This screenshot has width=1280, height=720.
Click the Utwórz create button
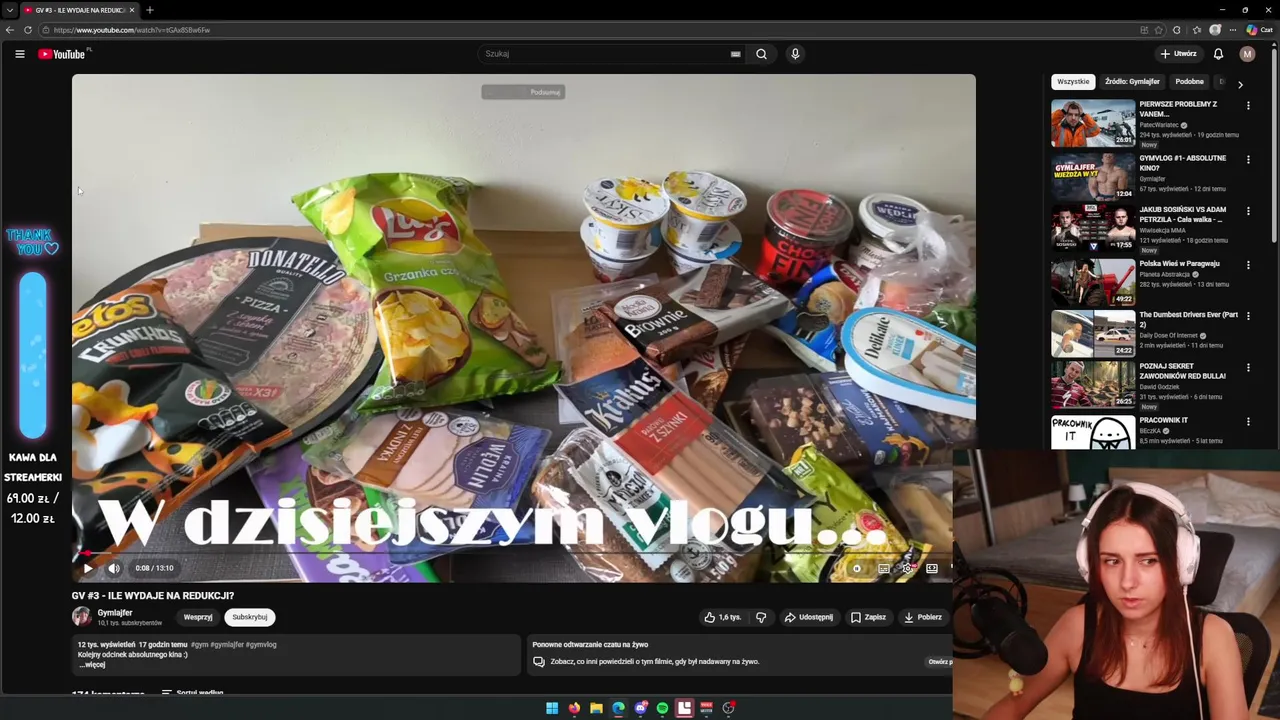pyautogui.click(x=1178, y=54)
